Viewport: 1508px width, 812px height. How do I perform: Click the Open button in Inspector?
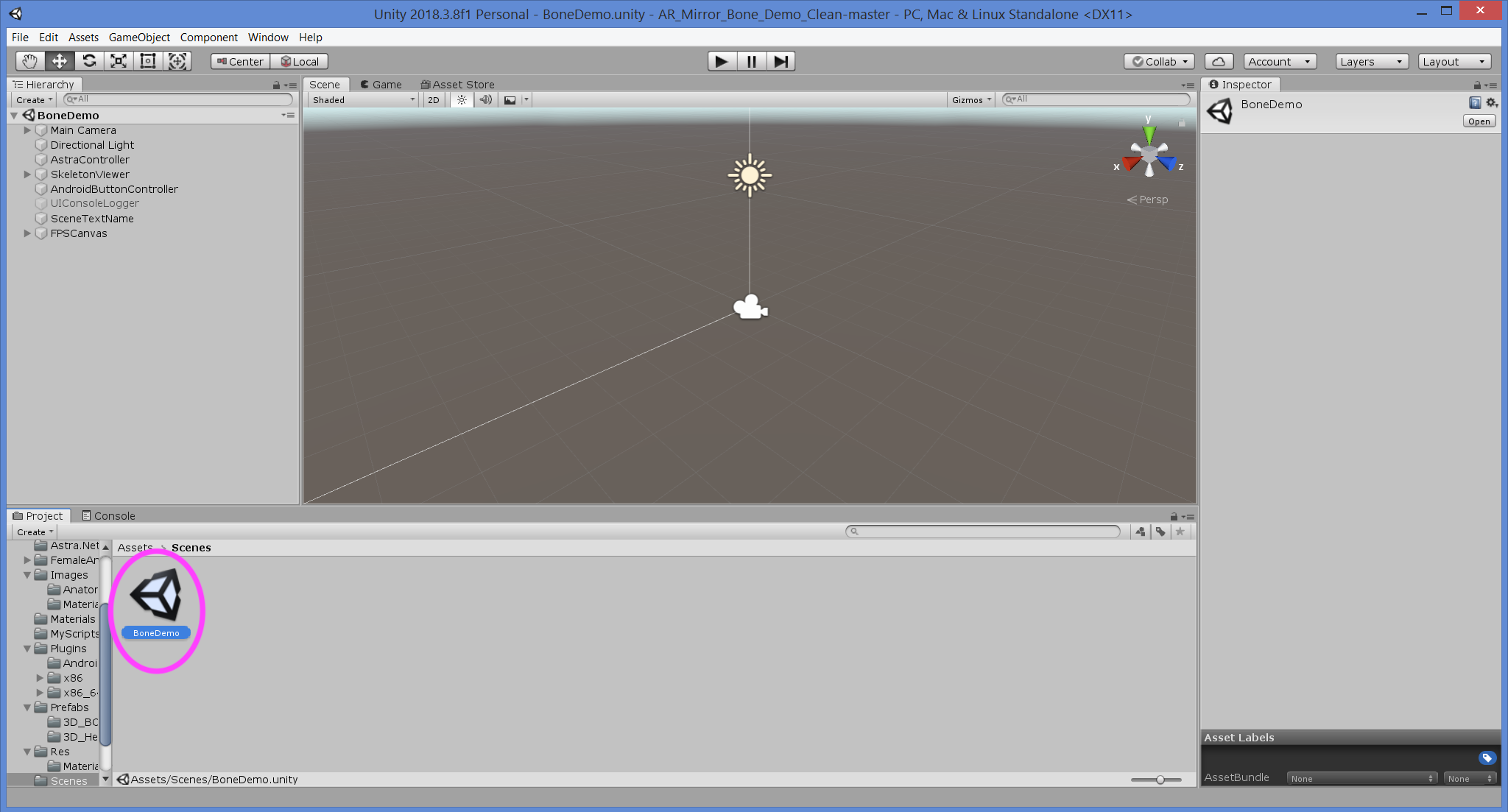coord(1479,121)
